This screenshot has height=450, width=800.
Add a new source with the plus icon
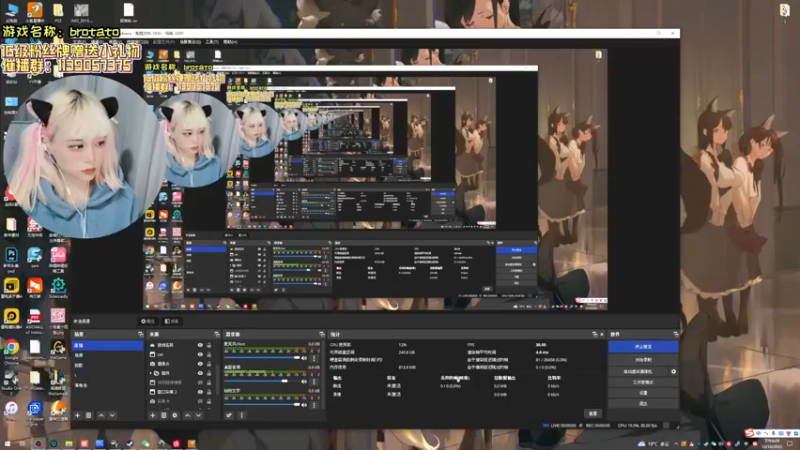pos(153,415)
